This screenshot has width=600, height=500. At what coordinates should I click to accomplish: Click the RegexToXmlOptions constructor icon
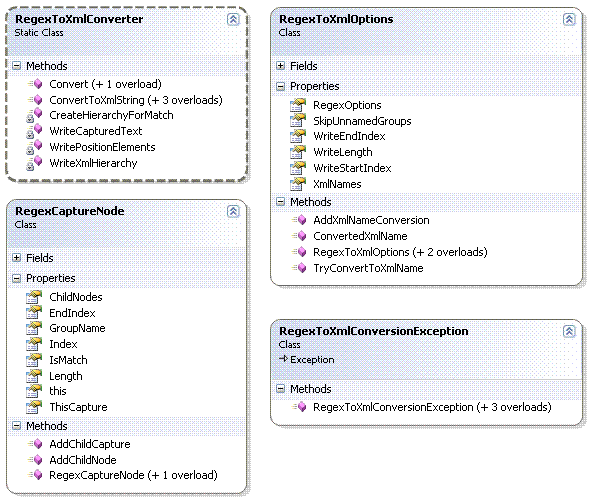pos(300,252)
